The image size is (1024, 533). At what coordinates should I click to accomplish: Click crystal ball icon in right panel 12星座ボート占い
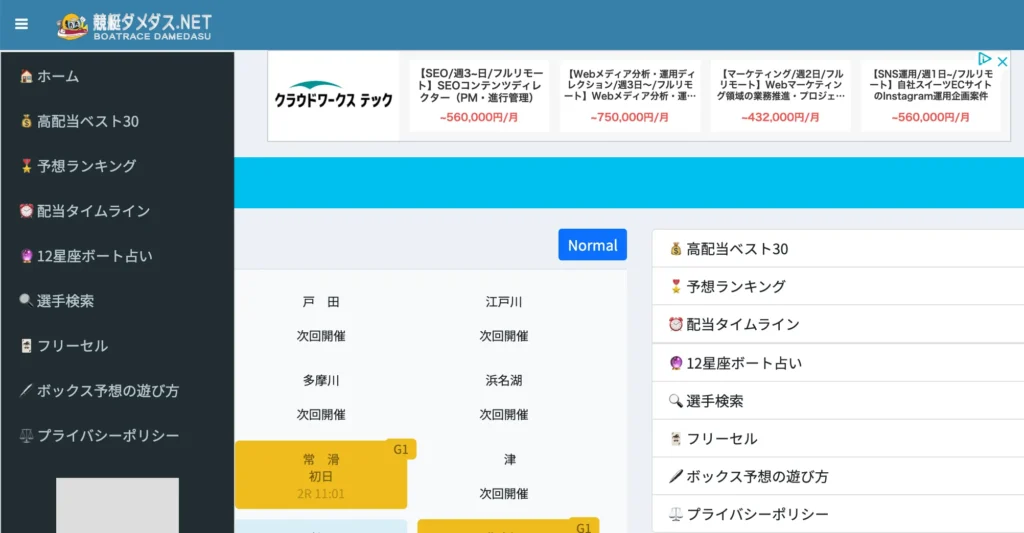pyautogui.click(x=676, y=363)
